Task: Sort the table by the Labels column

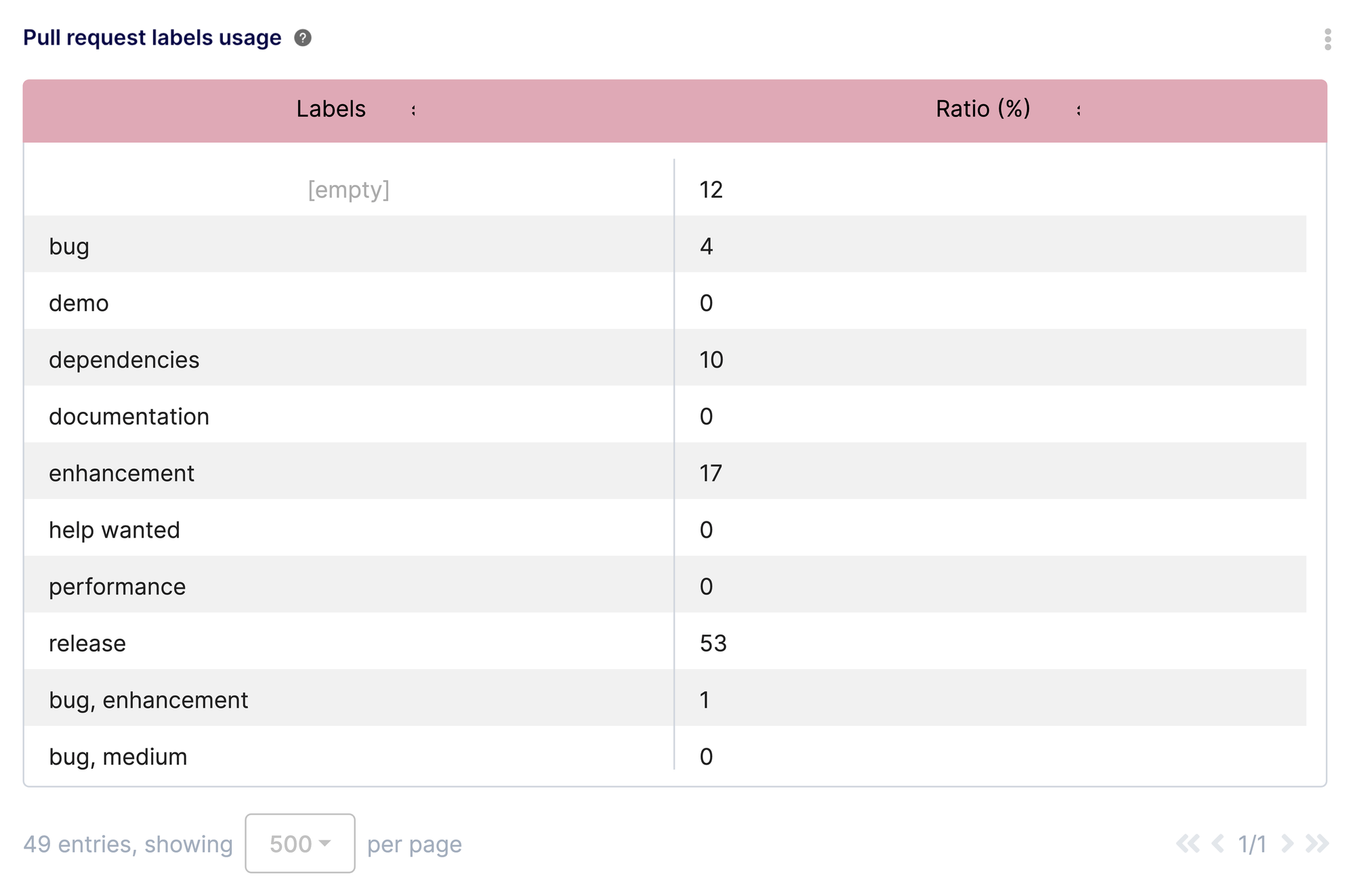Action: (x=331, y=108)
